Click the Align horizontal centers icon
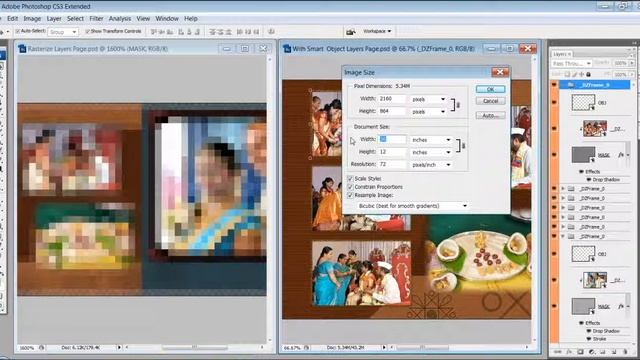640x360 pixels. (x=189, y=32)
